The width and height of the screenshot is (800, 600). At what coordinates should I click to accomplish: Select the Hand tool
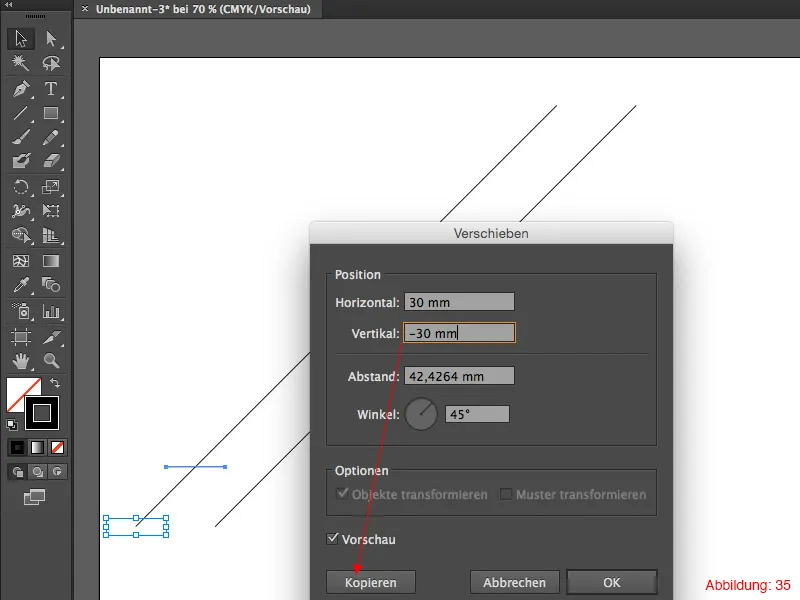21,361
